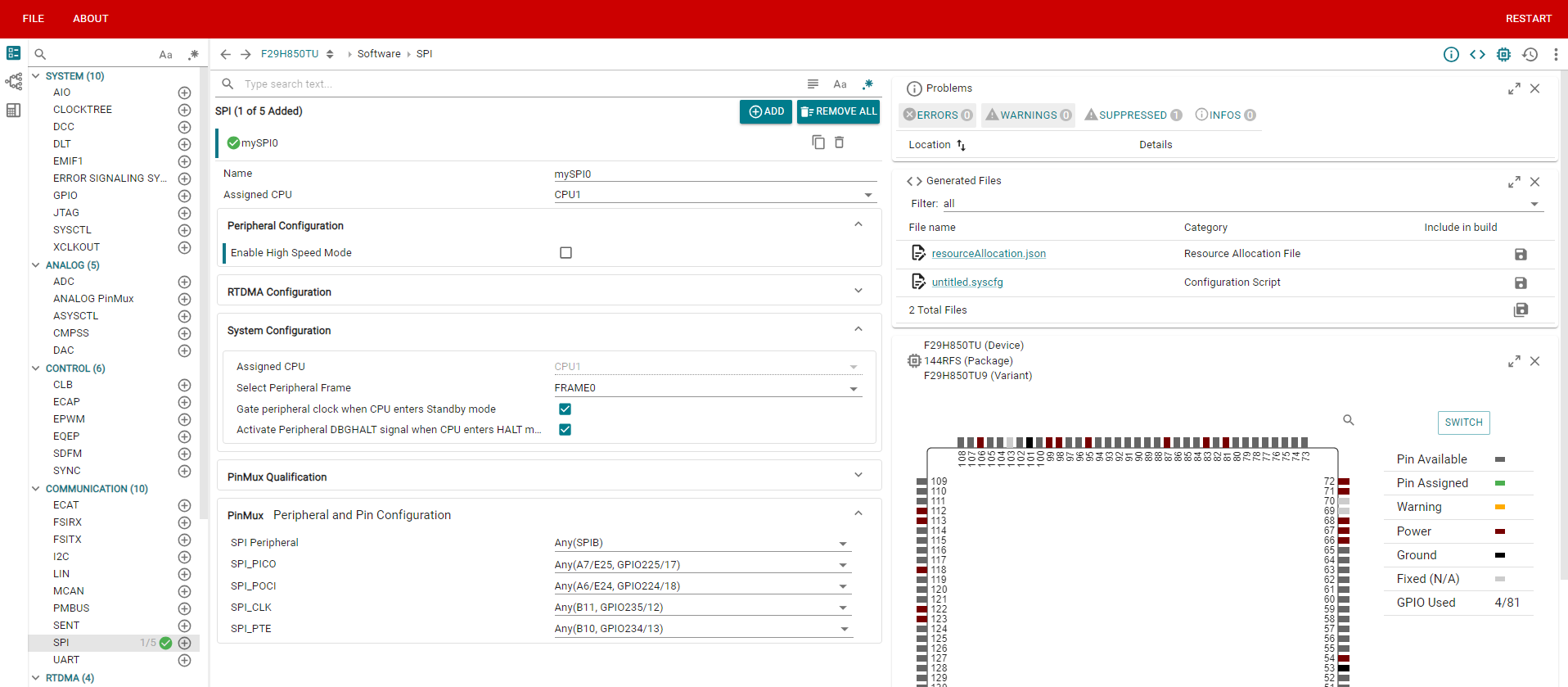Open the FILE menu
The height and width of the screenshot is (687, 1568).
(x=34, y=19)
